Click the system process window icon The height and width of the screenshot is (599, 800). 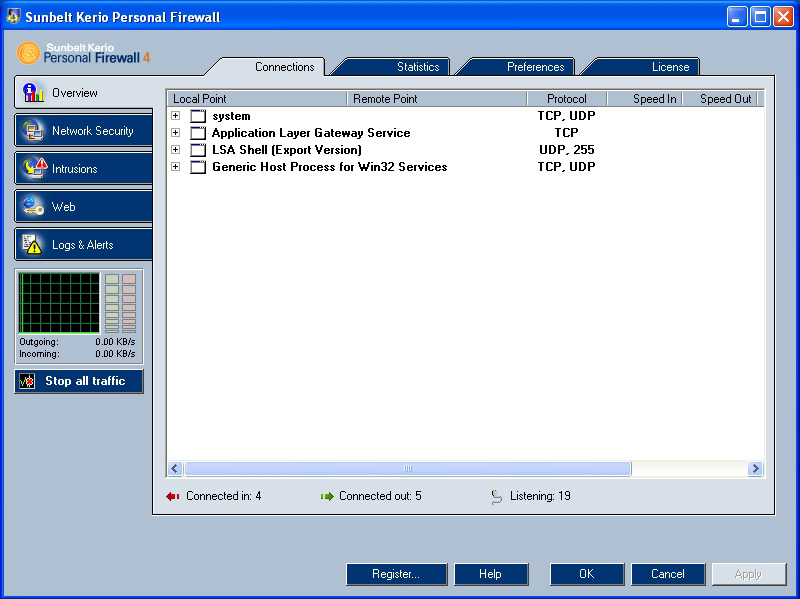click(198, 116)
